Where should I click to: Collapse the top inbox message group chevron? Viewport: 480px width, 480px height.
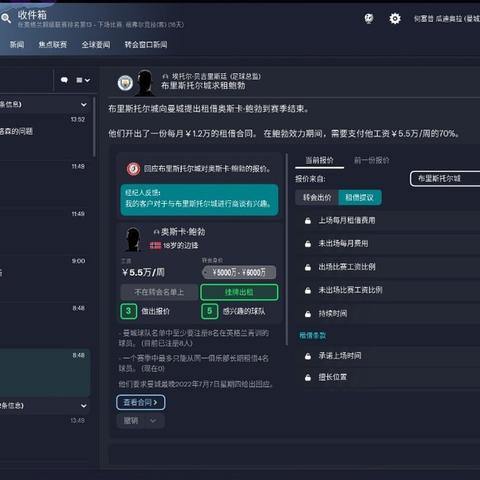coord(84,105)
